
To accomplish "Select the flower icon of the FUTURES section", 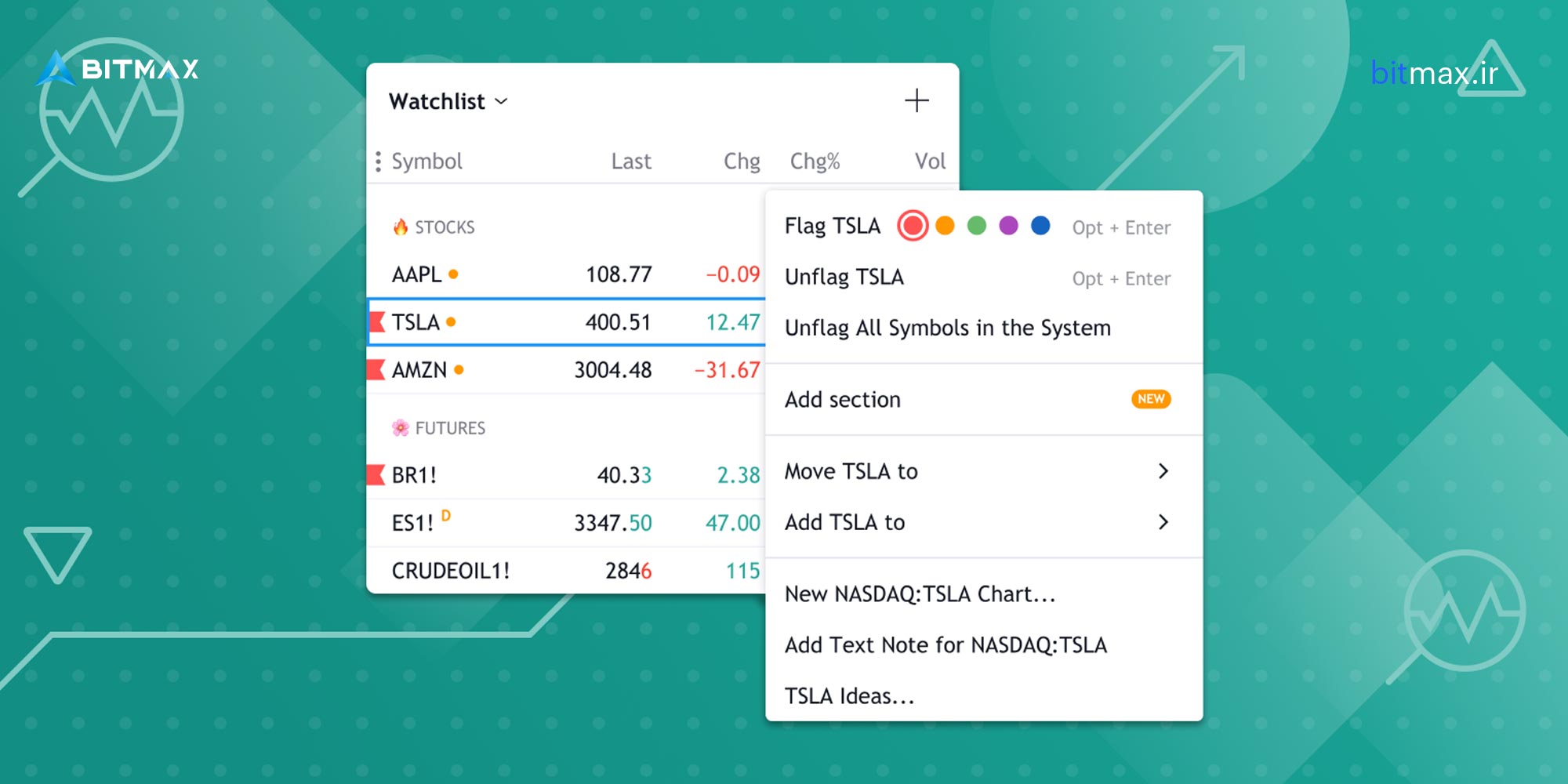I will click(401, 428).
